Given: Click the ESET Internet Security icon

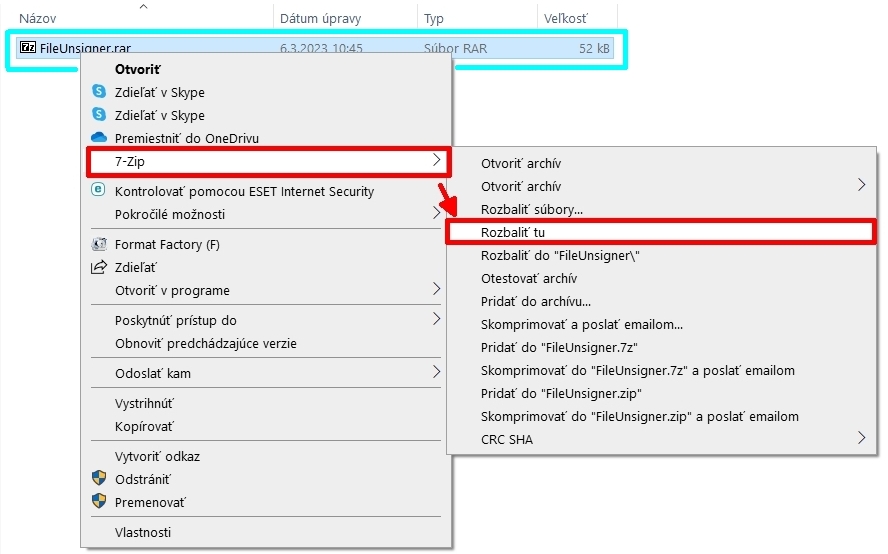Looking at the screenshot, I should coord(99,190).
